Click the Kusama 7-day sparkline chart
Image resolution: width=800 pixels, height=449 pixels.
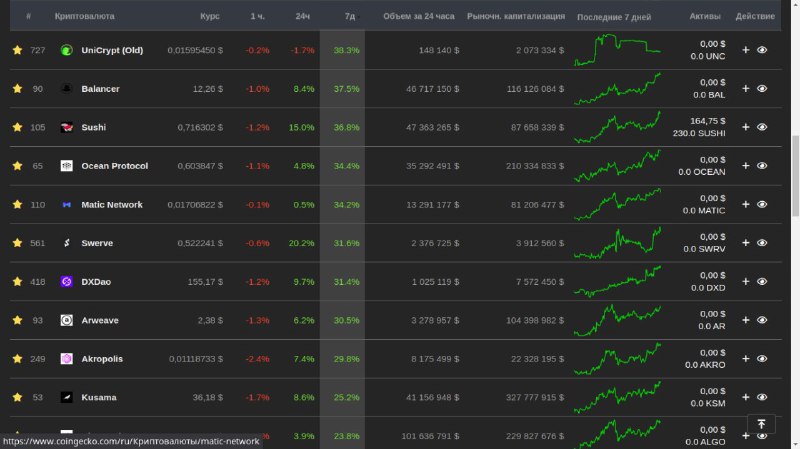617,397
